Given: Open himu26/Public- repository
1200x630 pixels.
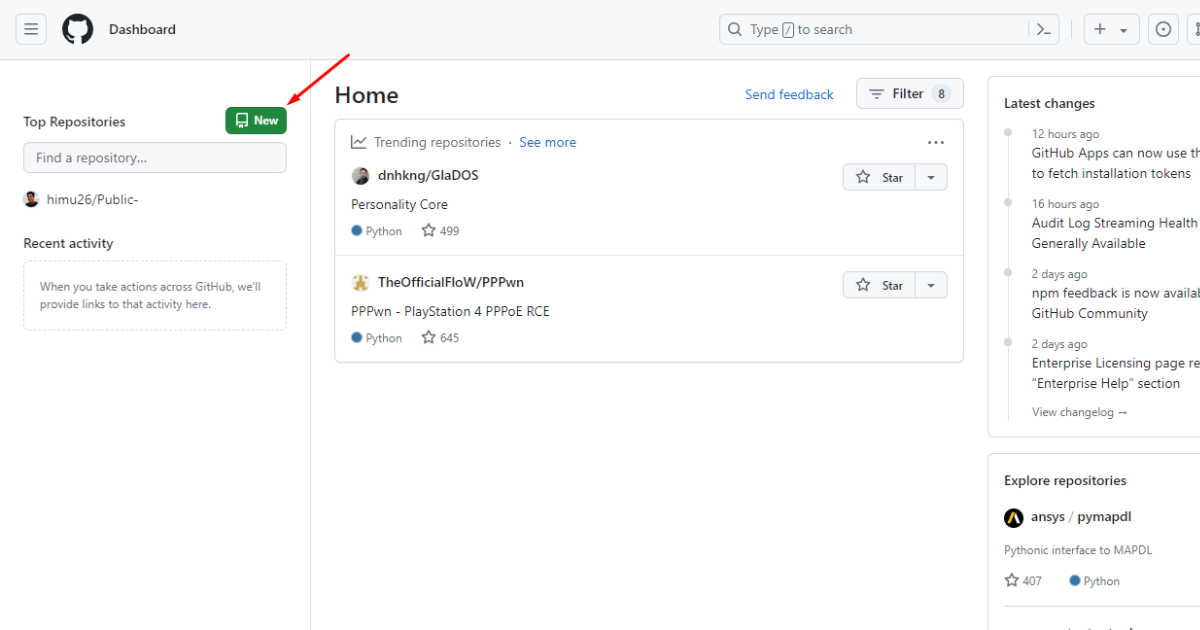Looking at the screenshot, I should coord(92,199).
